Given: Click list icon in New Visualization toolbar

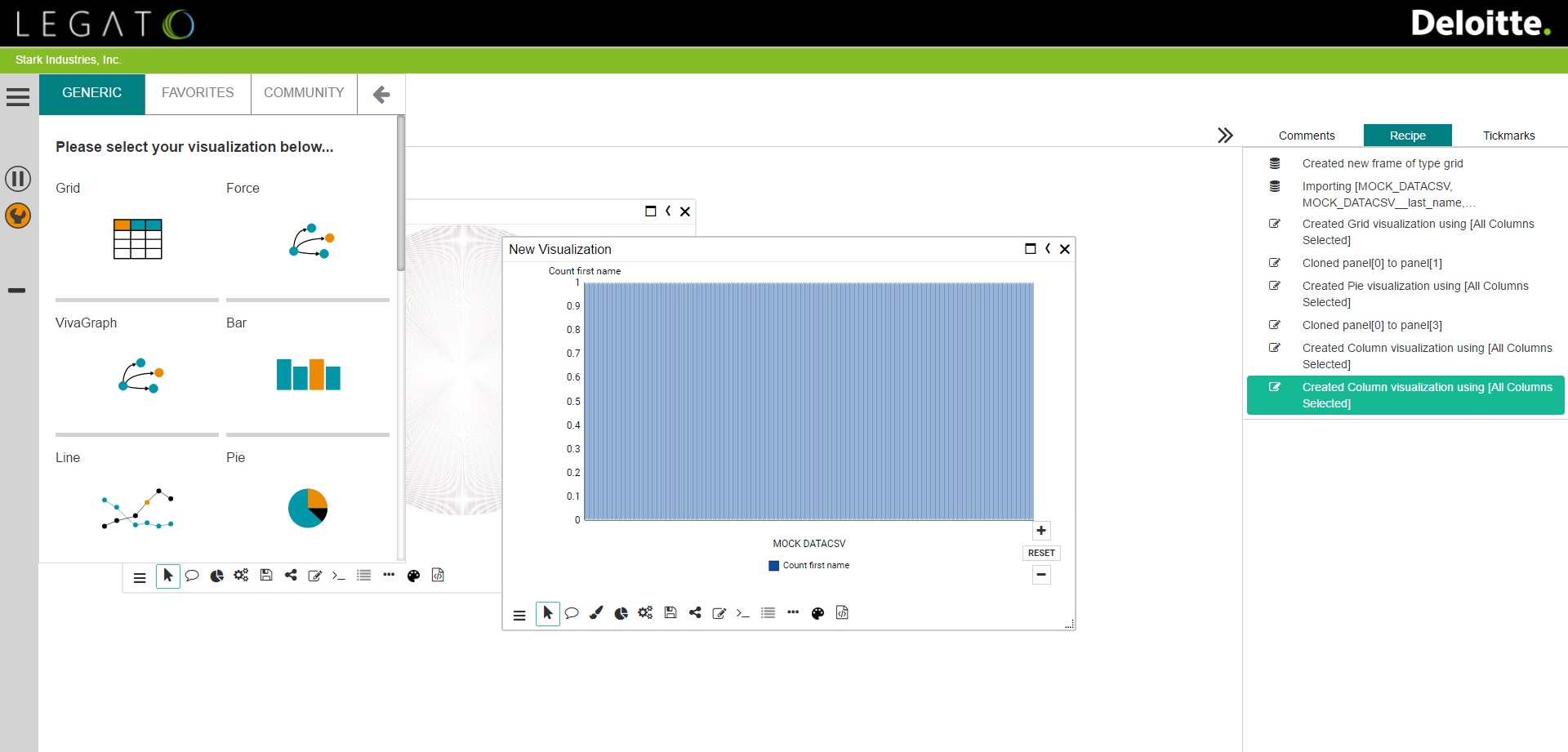Looking at the screenshot, I should (x=768, y=612).
